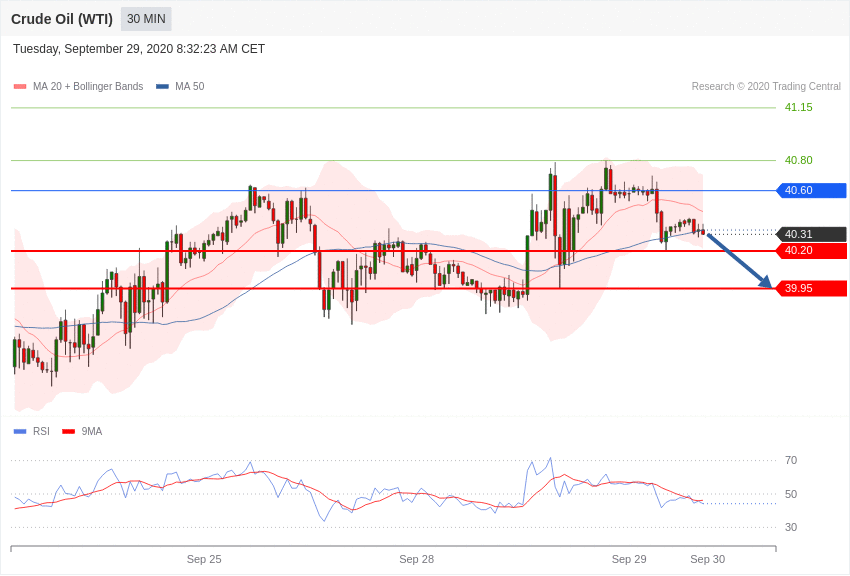The width and height of the screenshot is (850, 576).
Task: Click the RSI 70 level label
Action: pos(791,461)
